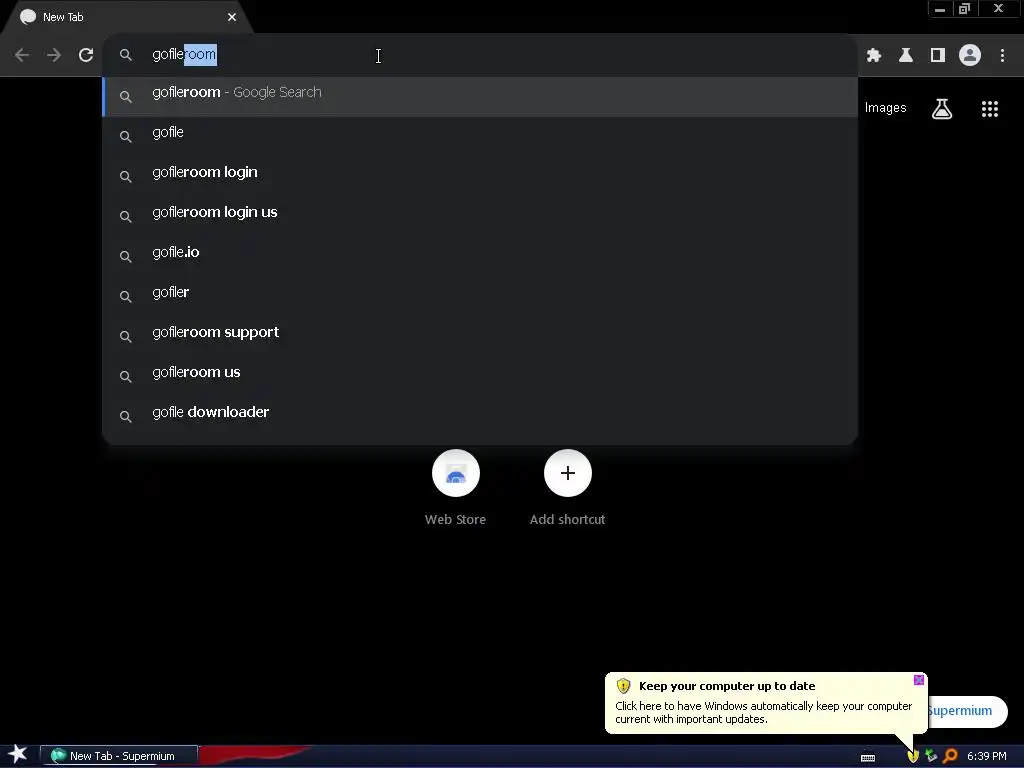The width and height of the screenshot is (1024, 768).
Task: Click the orange magnifier tray icon
Action: pos(950,756)
